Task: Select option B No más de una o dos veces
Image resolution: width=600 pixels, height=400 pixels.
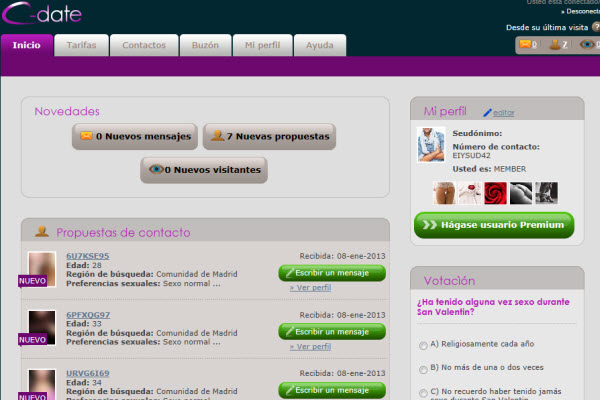Action: 423,369
